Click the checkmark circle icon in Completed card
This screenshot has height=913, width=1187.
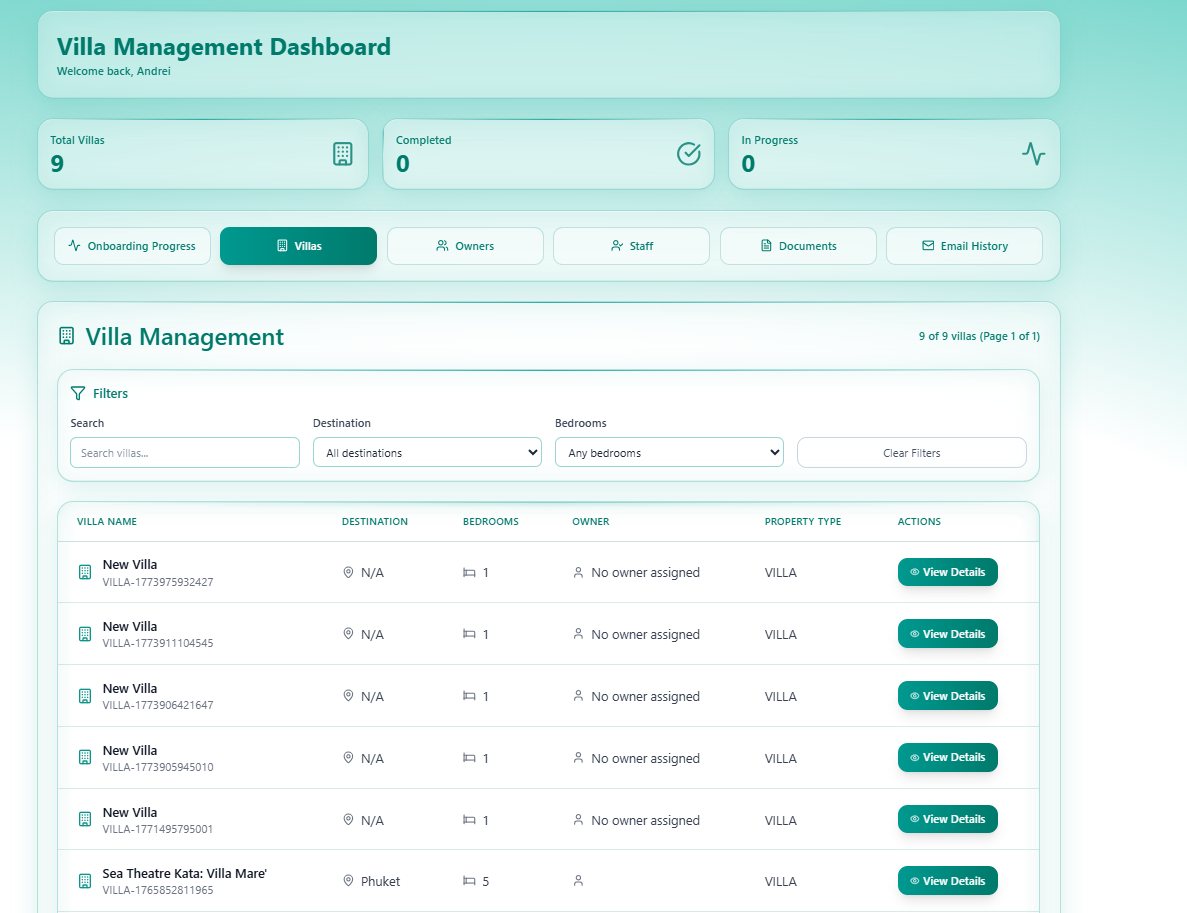(688, 154)
